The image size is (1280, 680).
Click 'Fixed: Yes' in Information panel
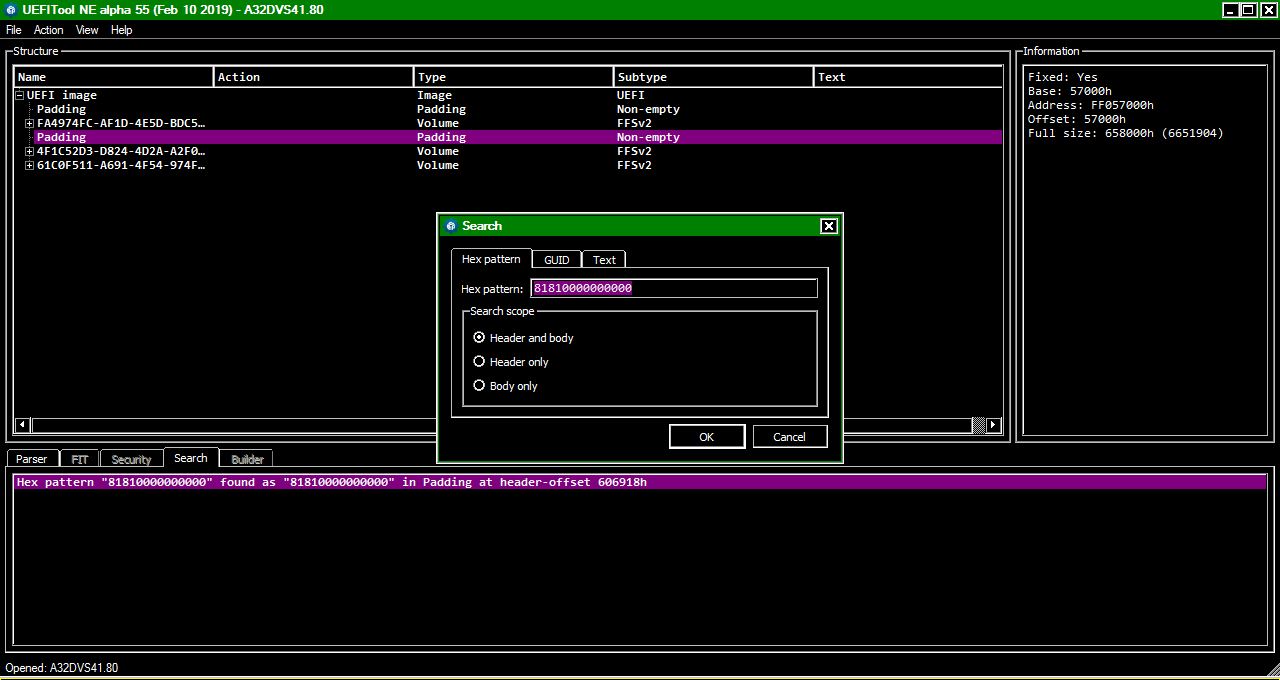(x=1062, y=77)
